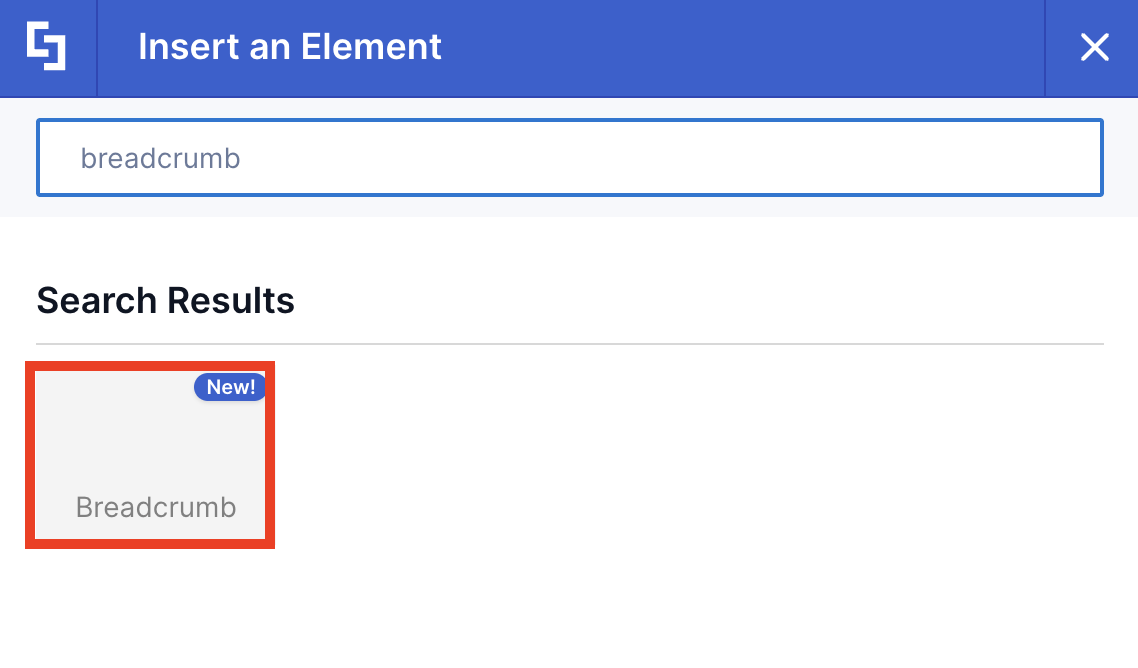Select the logo glyph left of the title bar
Viewport: 1138px width, 668px height.
point(47,47)
